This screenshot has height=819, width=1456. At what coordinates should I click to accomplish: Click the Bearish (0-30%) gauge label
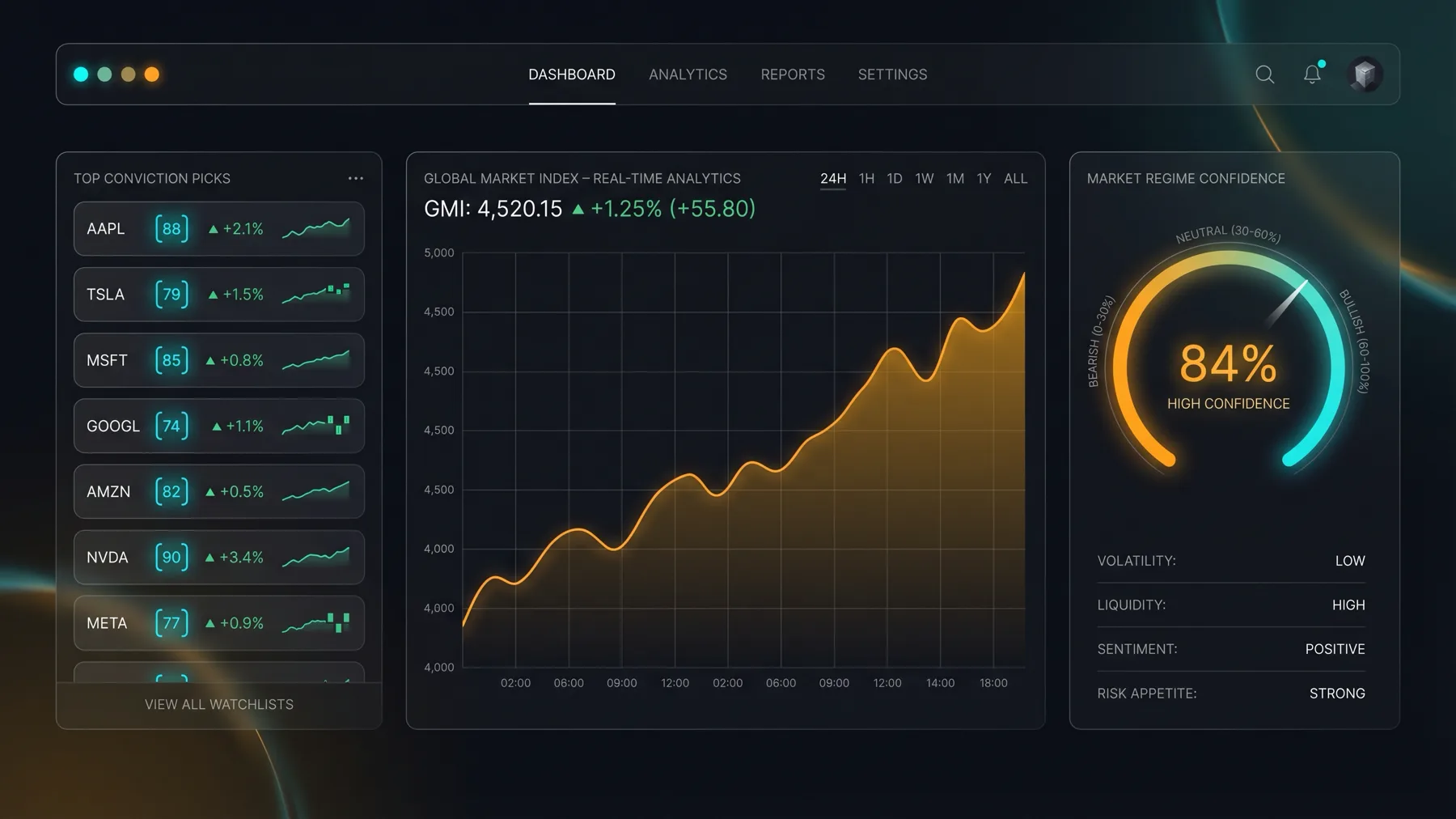coord(1101,341)
